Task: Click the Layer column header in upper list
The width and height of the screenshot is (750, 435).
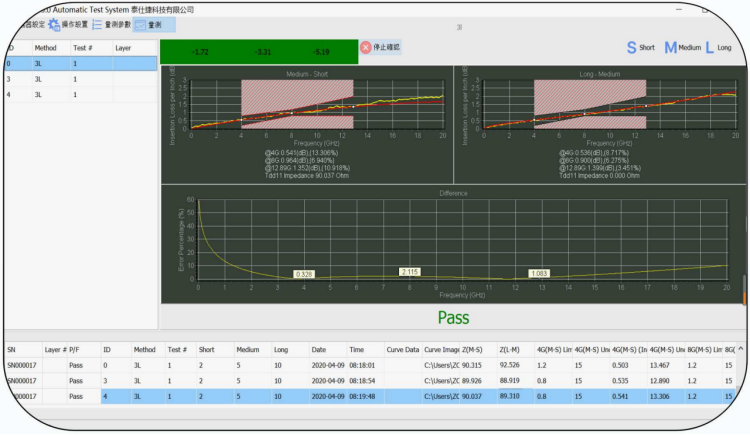Action: [x=123, y=48]
